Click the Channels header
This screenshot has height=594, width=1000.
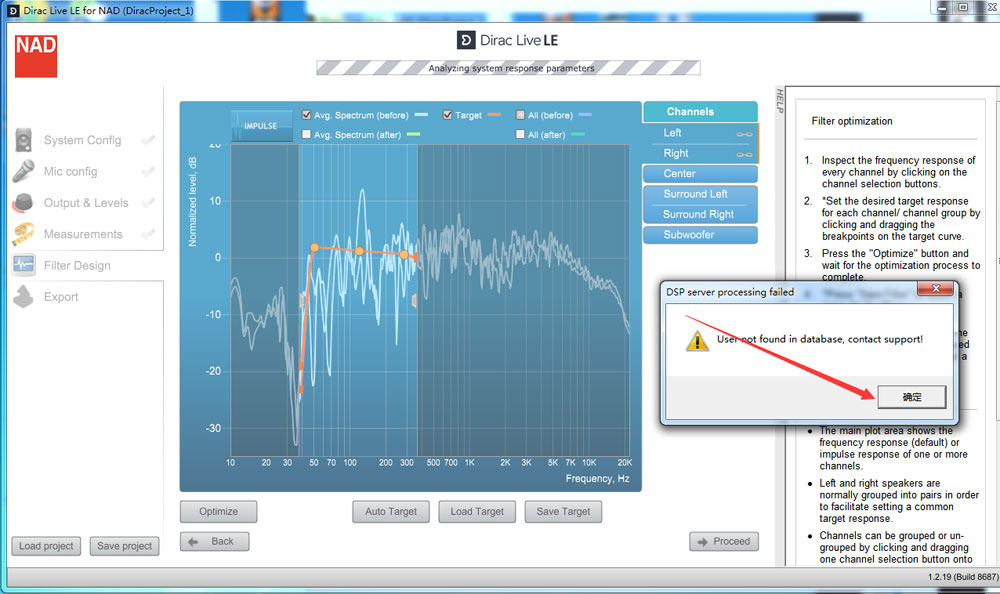pos(700,112)
